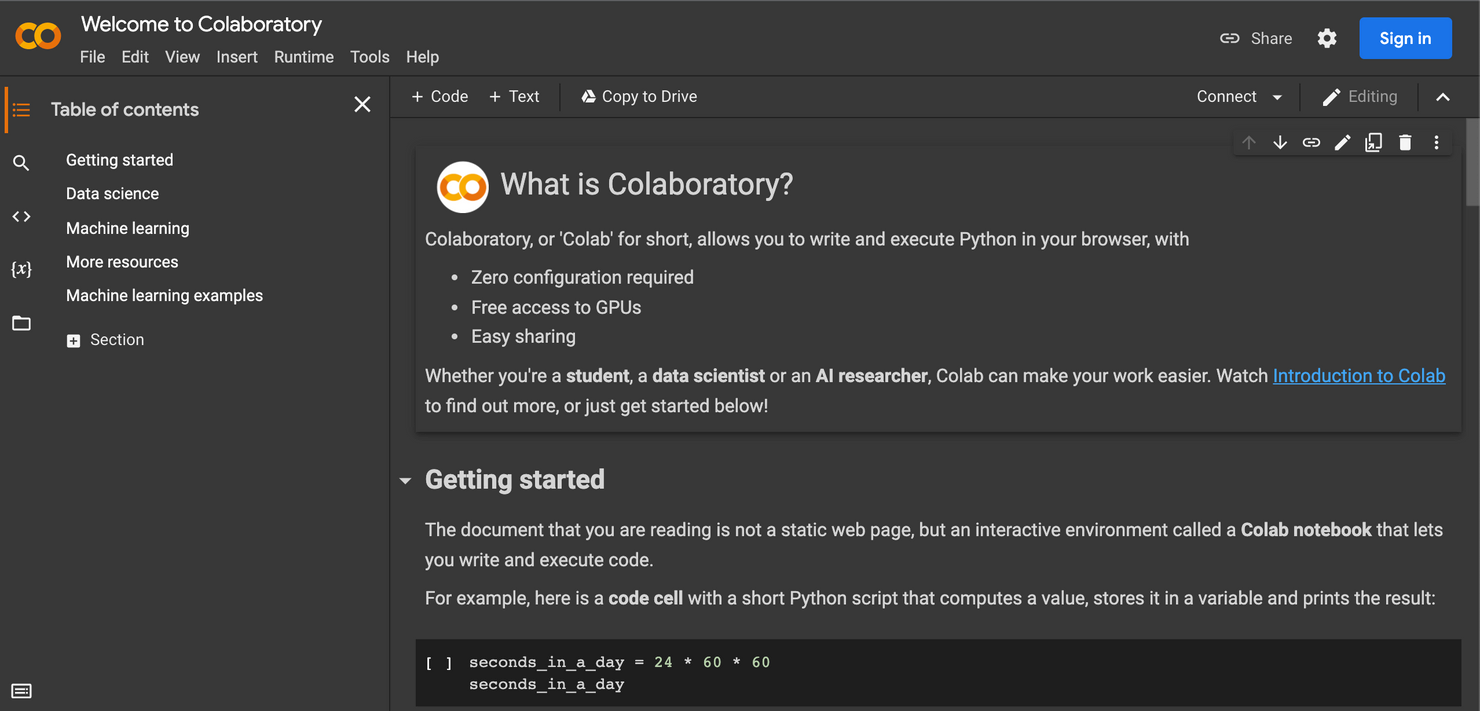
Task: Click 'Table of contents' panel title
Action: tap(125, 109)
